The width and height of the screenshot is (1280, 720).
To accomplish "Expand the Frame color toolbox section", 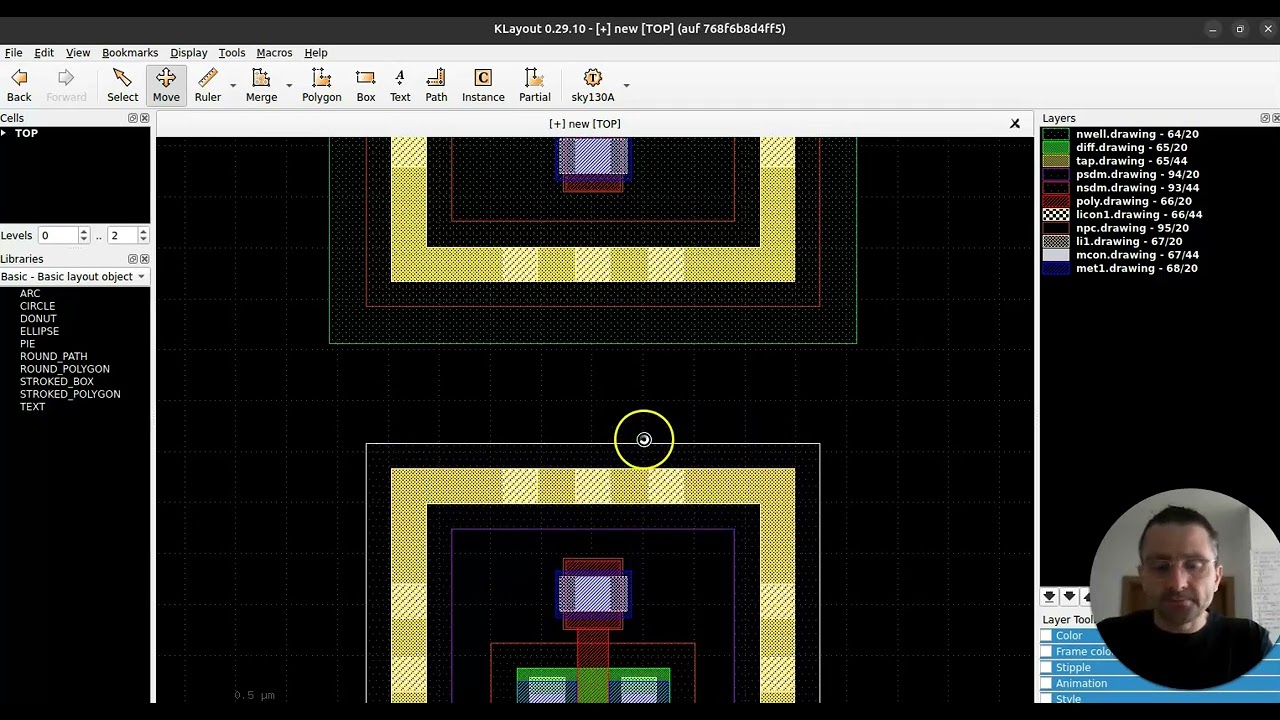I will tap(1076, 652).
